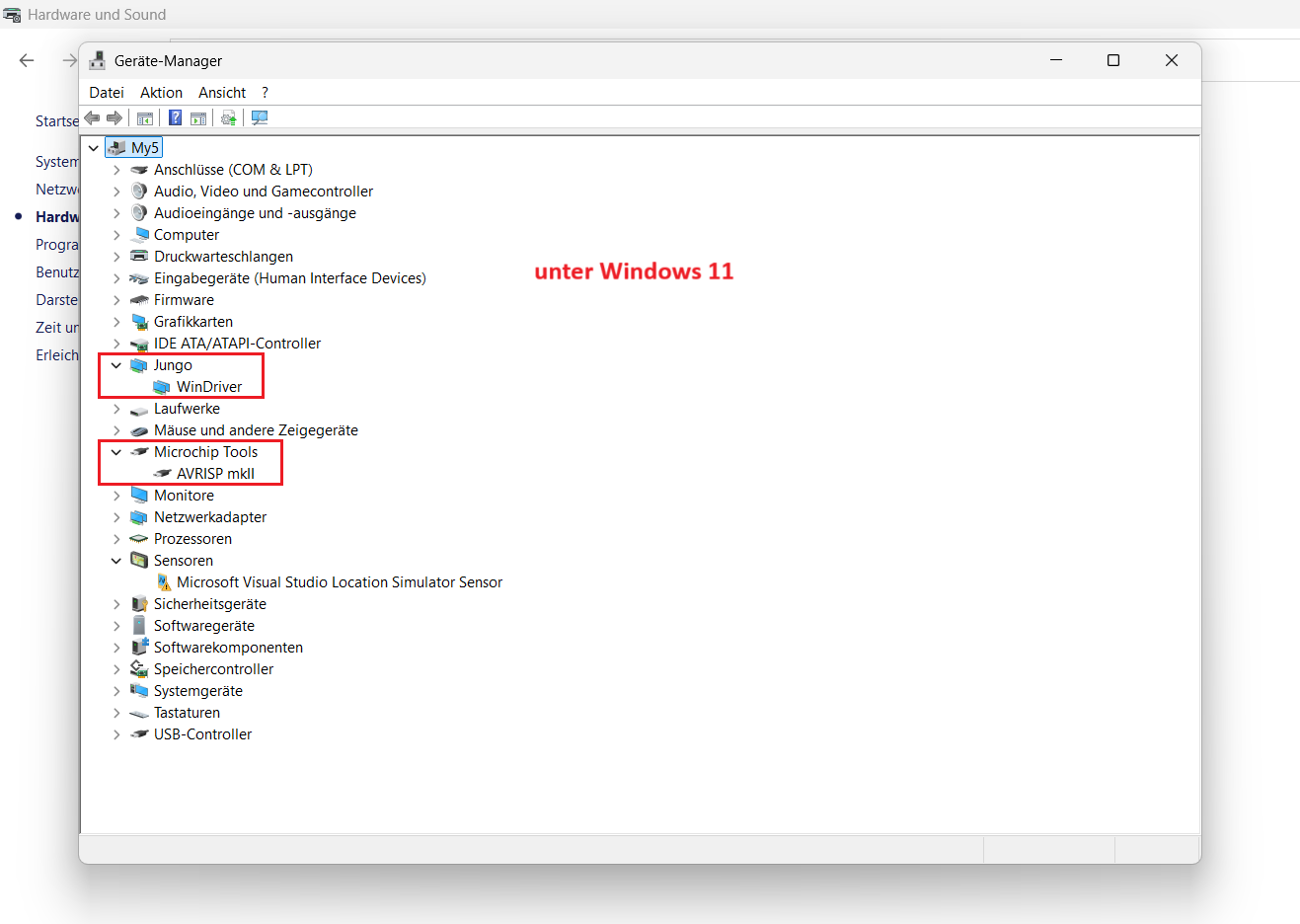1300x924 pixels.
Task: Collapse the Sensoren category
Action: (116, 561)
